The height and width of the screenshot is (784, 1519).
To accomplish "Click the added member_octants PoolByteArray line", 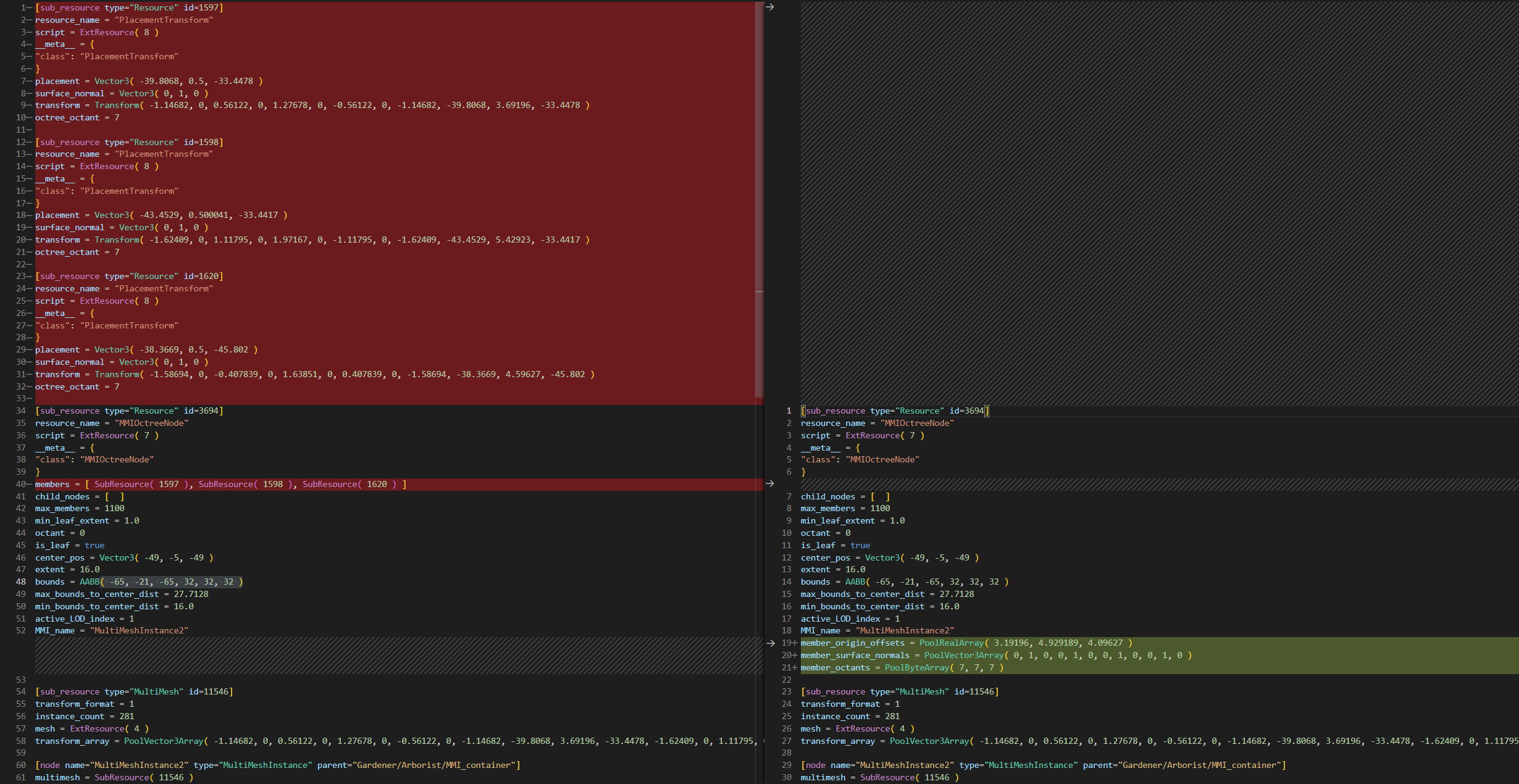I will [902, 667].
